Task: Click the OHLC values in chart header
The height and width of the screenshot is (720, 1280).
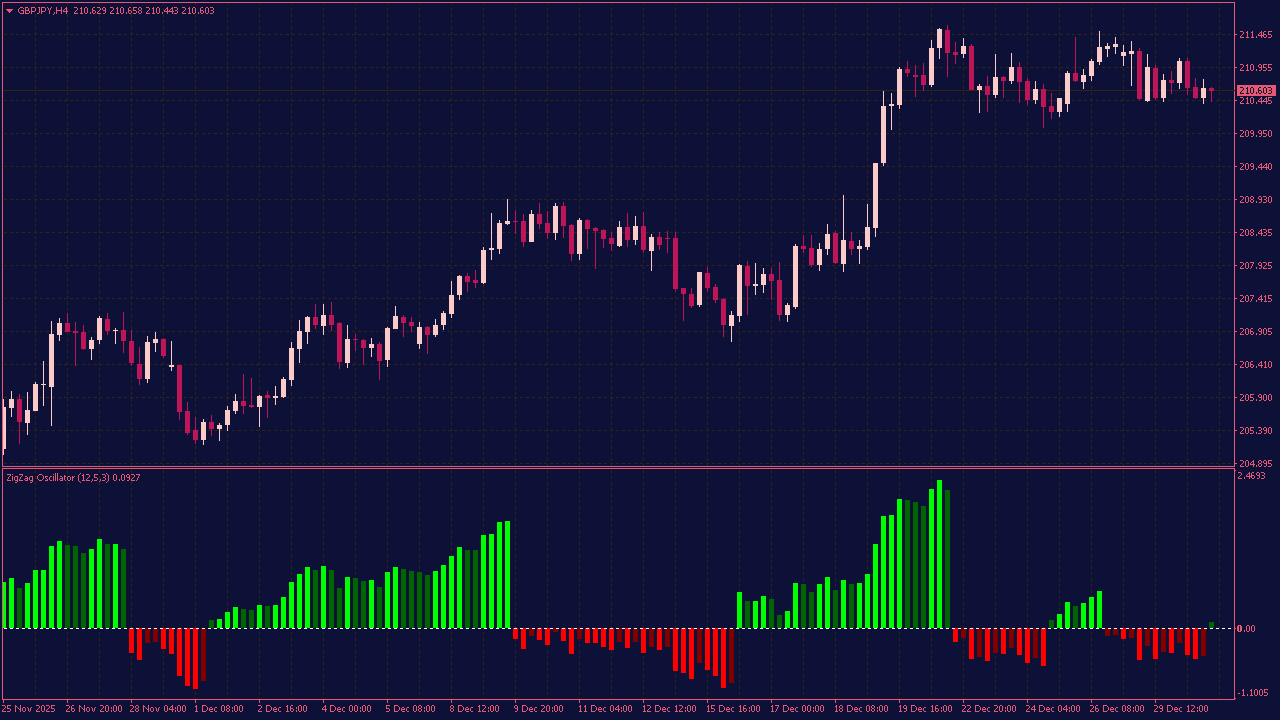Action: 143,11
